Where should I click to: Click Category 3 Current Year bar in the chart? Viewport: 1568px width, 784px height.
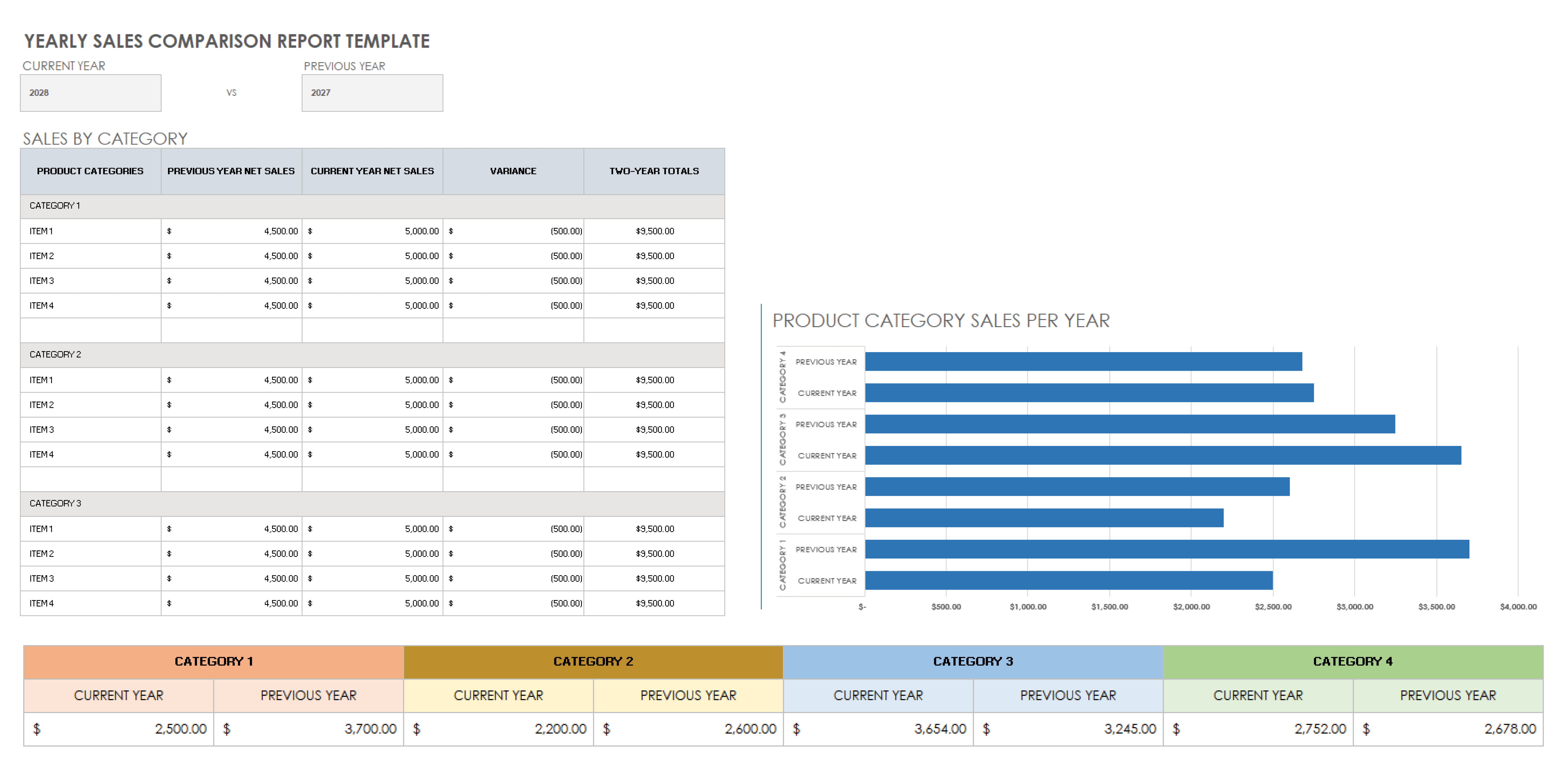pos(1163,455)
